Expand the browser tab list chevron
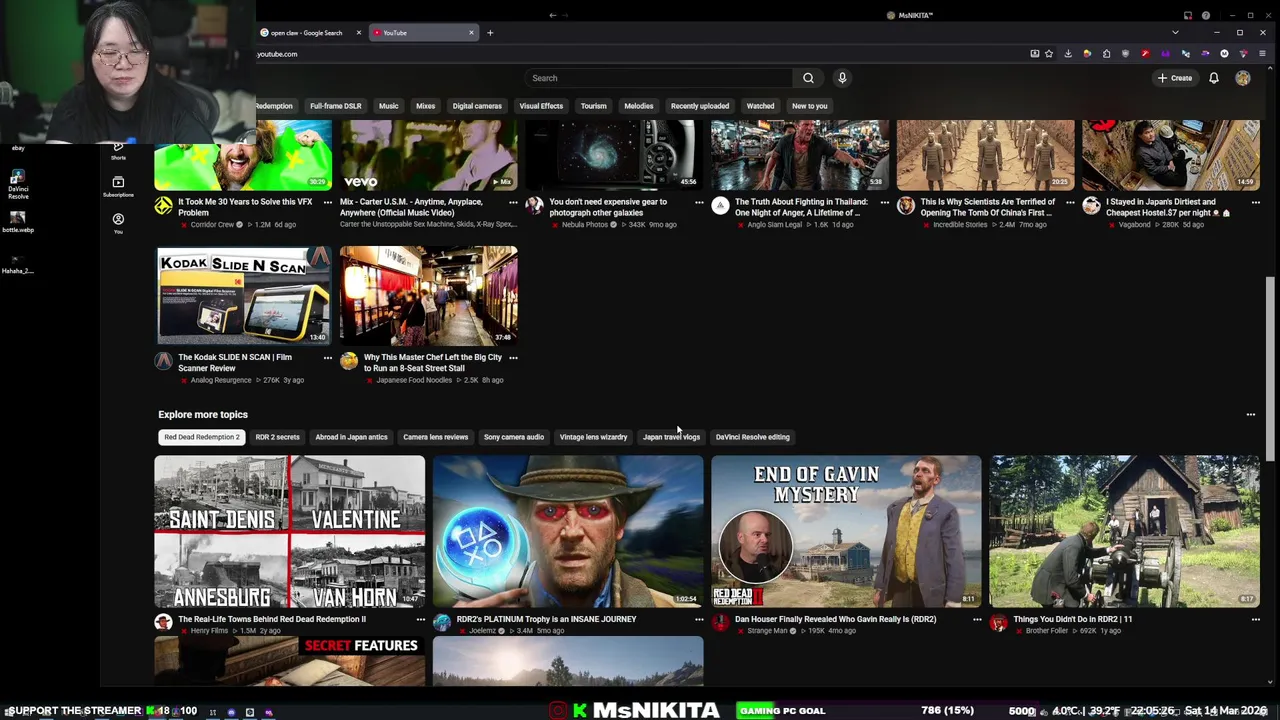Screen dimensions: 1280x720 click(x=1175, y=33)
